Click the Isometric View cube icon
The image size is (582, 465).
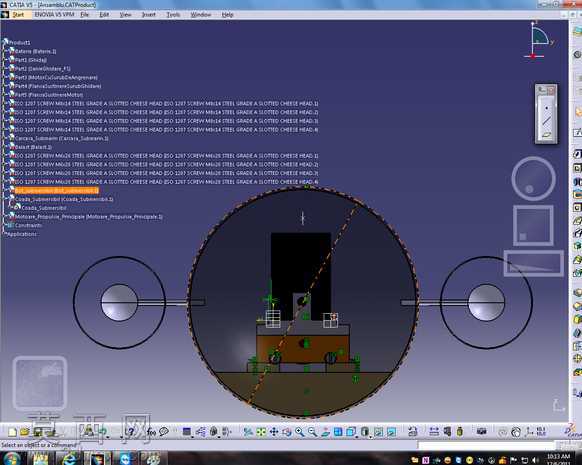tap(350, 432)
